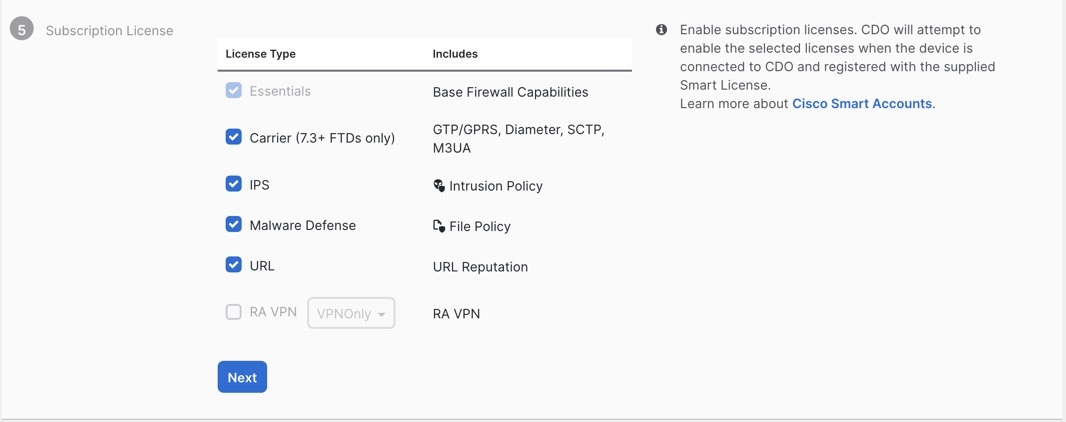Click the URL Reputation text
The image size is (1066, 422).
tap(480, 266)
